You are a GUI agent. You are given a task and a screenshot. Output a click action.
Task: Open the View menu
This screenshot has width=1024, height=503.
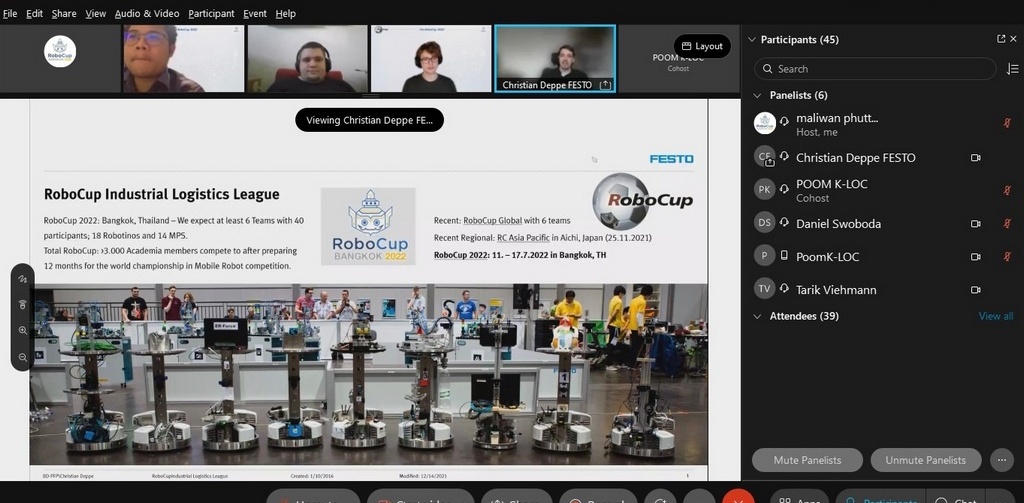(x=95, y=13)
